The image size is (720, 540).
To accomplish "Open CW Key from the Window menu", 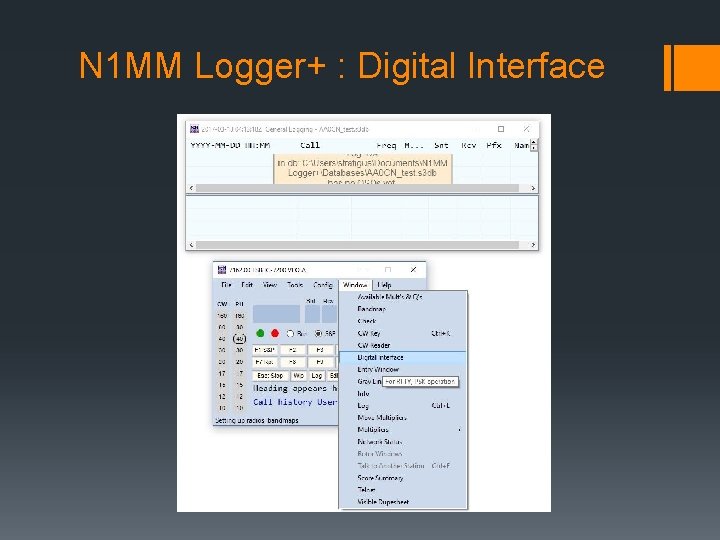I will point(403,333).
